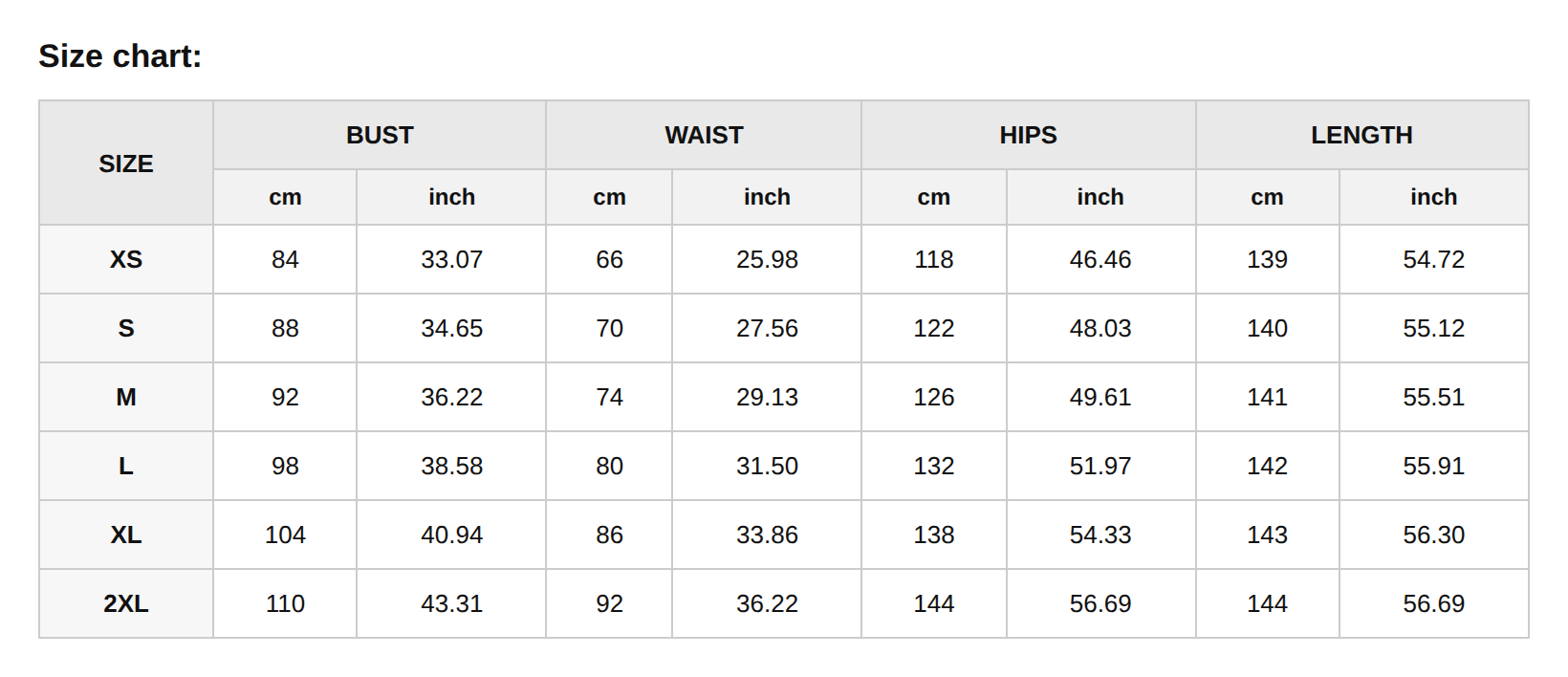Select the XS size row label
Screen dimensions: 1568x677
126,259
